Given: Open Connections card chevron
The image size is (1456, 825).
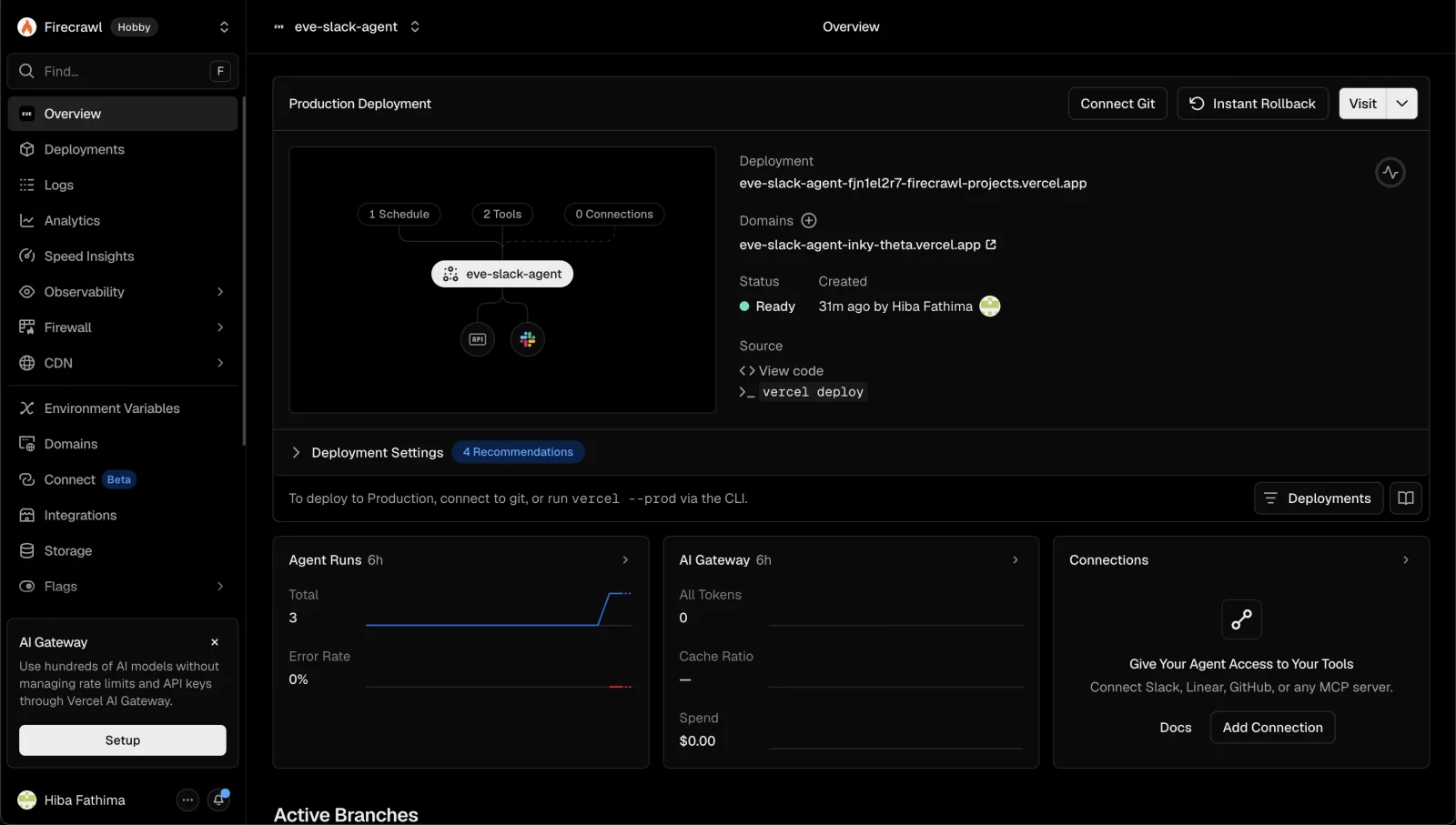Looking at the screenshot, I should [x=1406, y=560].
